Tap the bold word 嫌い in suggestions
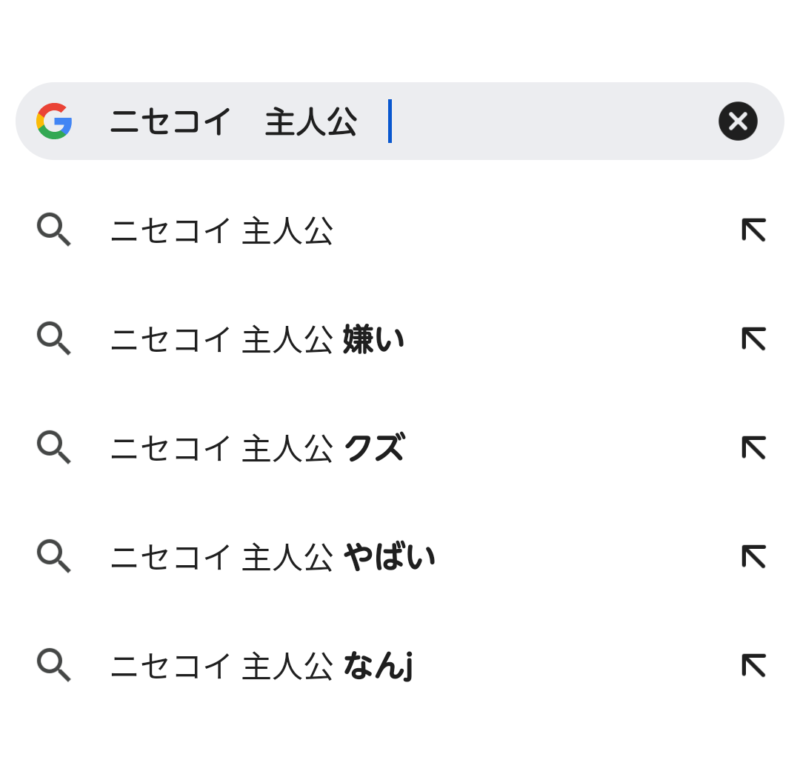Viewport: 800px width, 757px height. click(373, 340)
